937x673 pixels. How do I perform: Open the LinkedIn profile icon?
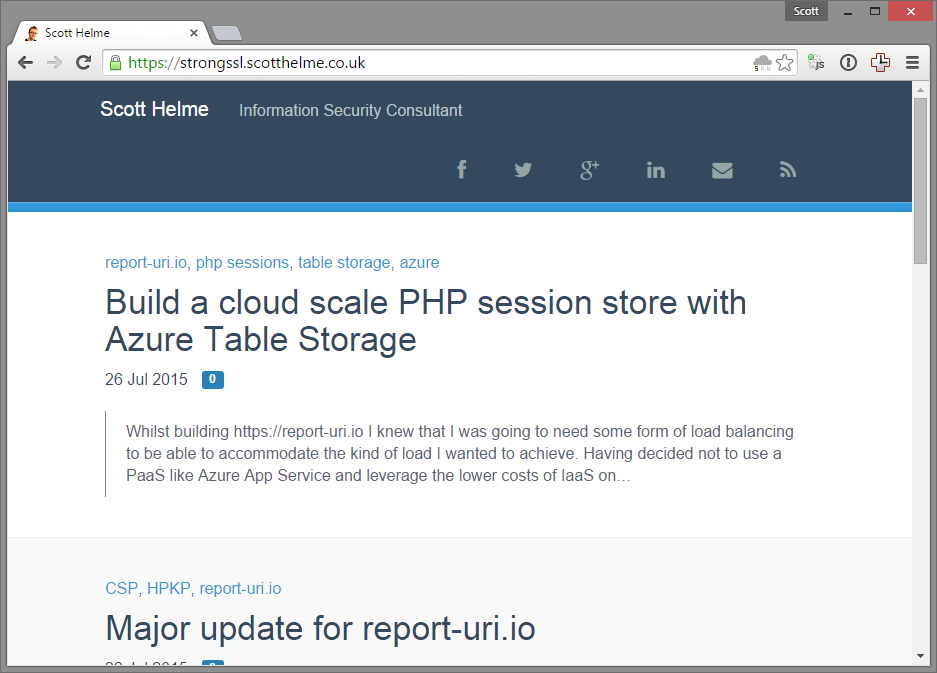coord(655,169)
